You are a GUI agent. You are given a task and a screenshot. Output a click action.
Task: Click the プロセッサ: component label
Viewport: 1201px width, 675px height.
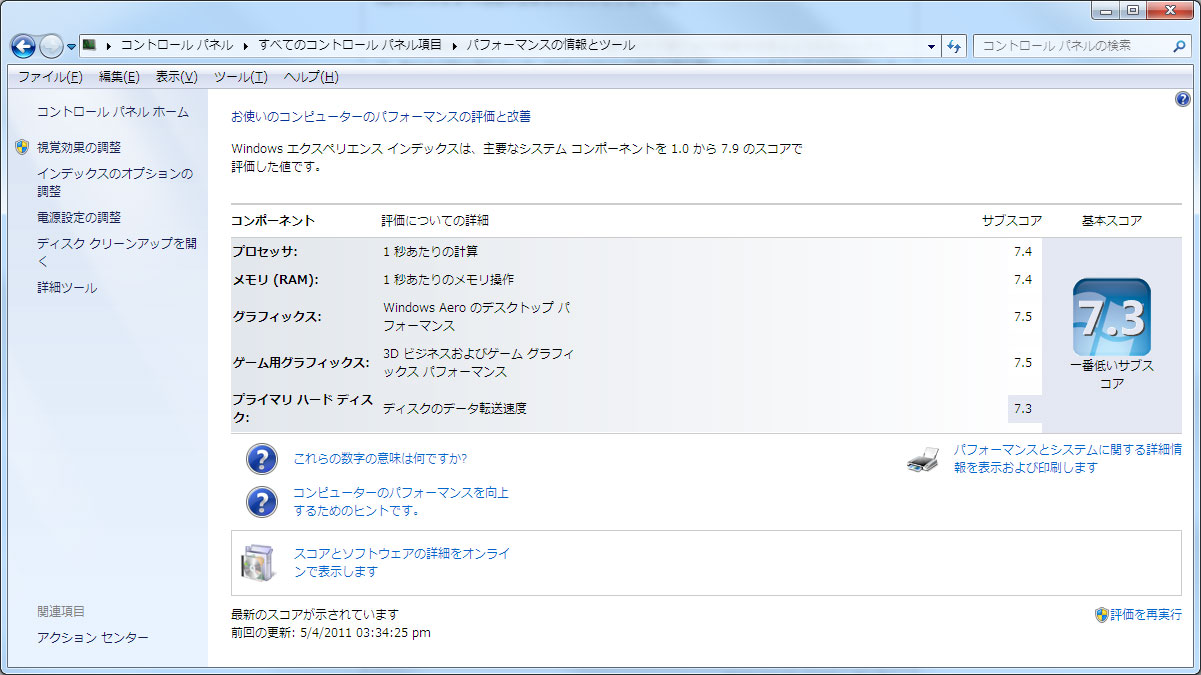pyautogui.click(x=265, y=251)
